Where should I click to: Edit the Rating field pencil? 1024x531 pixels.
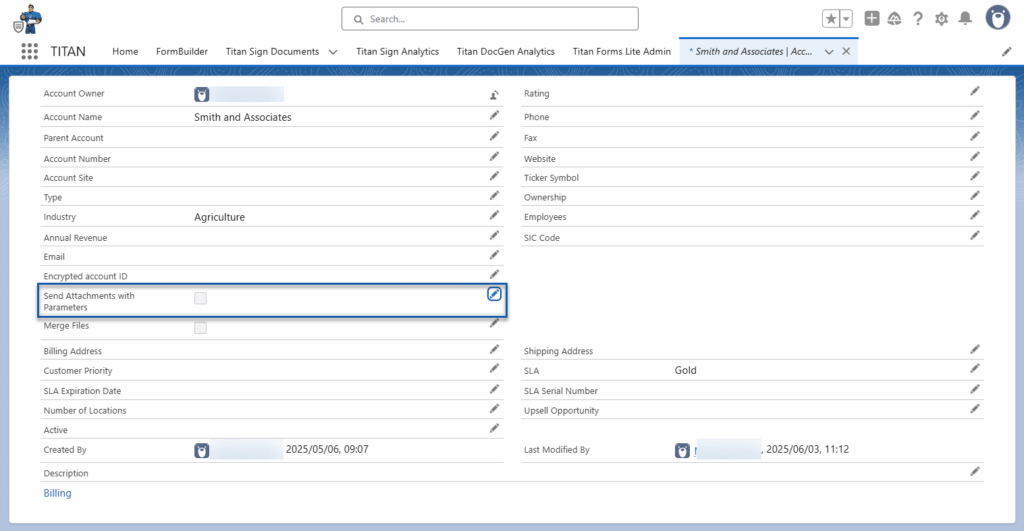[x=974, y=91]
